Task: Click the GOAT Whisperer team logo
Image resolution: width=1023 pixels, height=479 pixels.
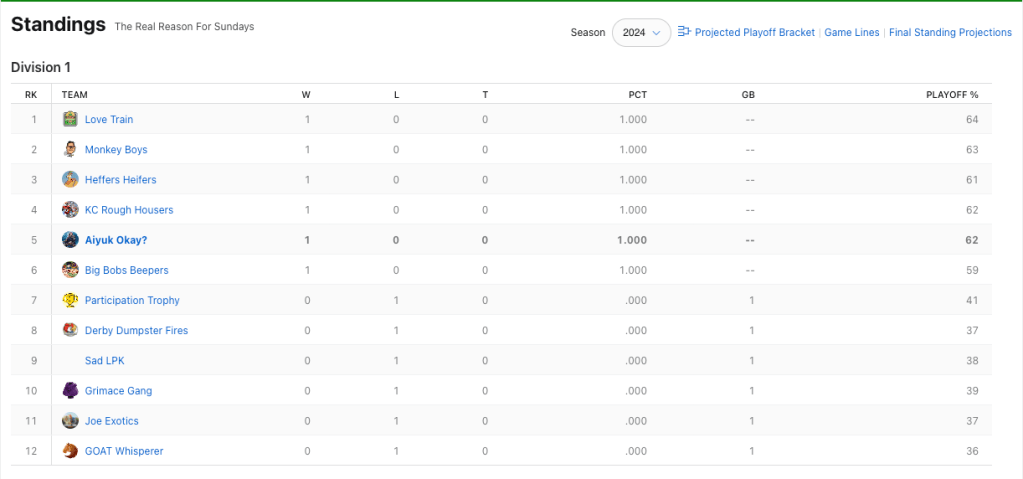Action: point(70,451)
